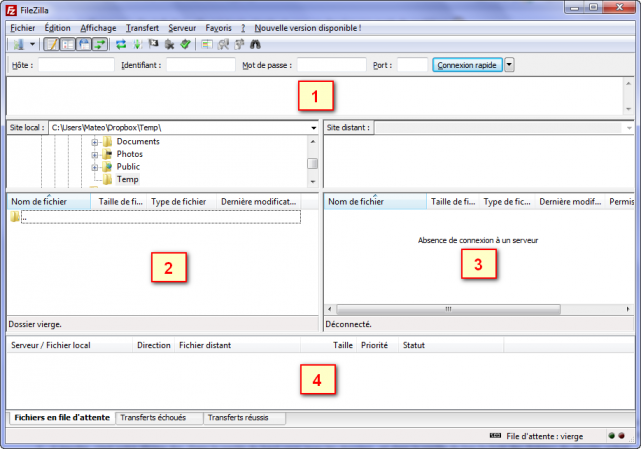Select the Temp folder icon in tree

point(108,180)
